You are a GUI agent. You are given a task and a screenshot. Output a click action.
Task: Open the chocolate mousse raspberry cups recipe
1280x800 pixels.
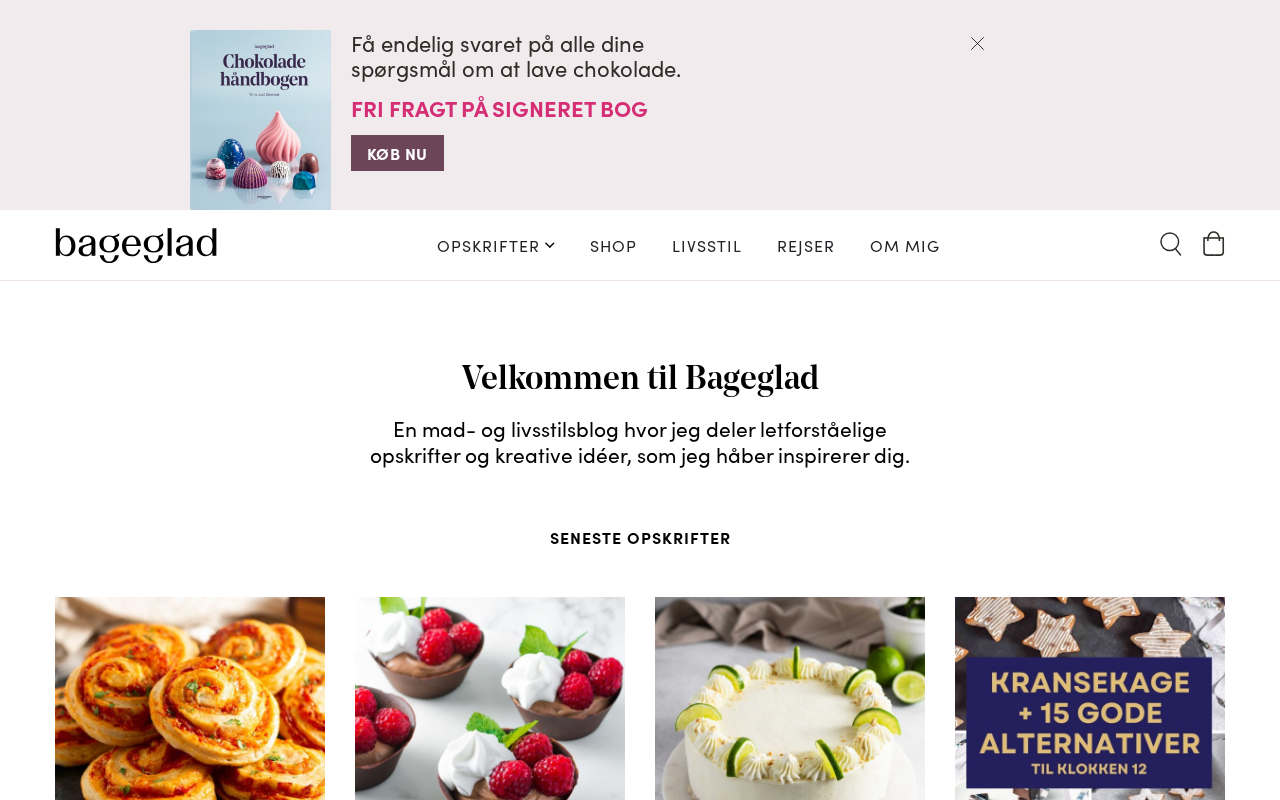tap(490, 698)
